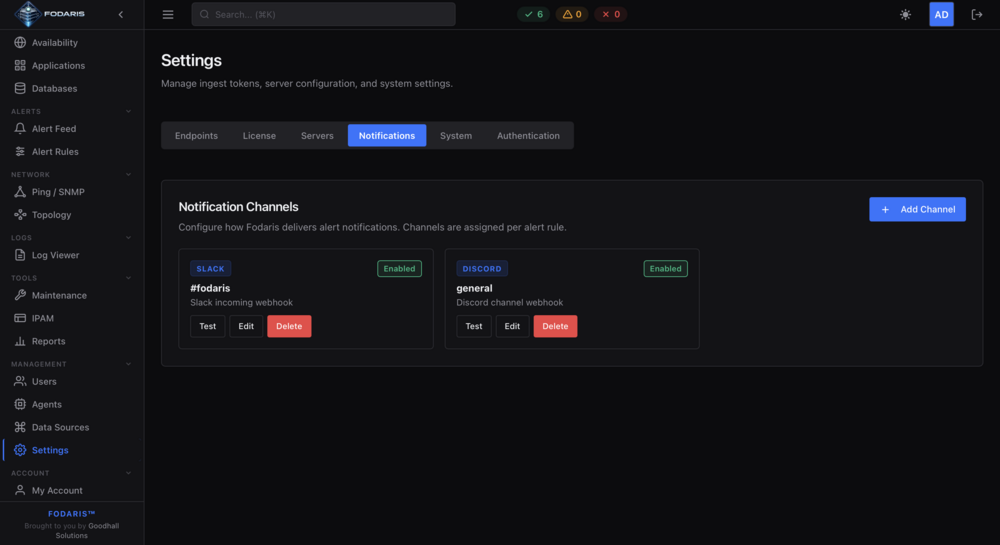Image resolution: width=1000 pixels, height=545 pixels.
Task: Click the green healthy status badge showing 6
Action: point(534,14)
